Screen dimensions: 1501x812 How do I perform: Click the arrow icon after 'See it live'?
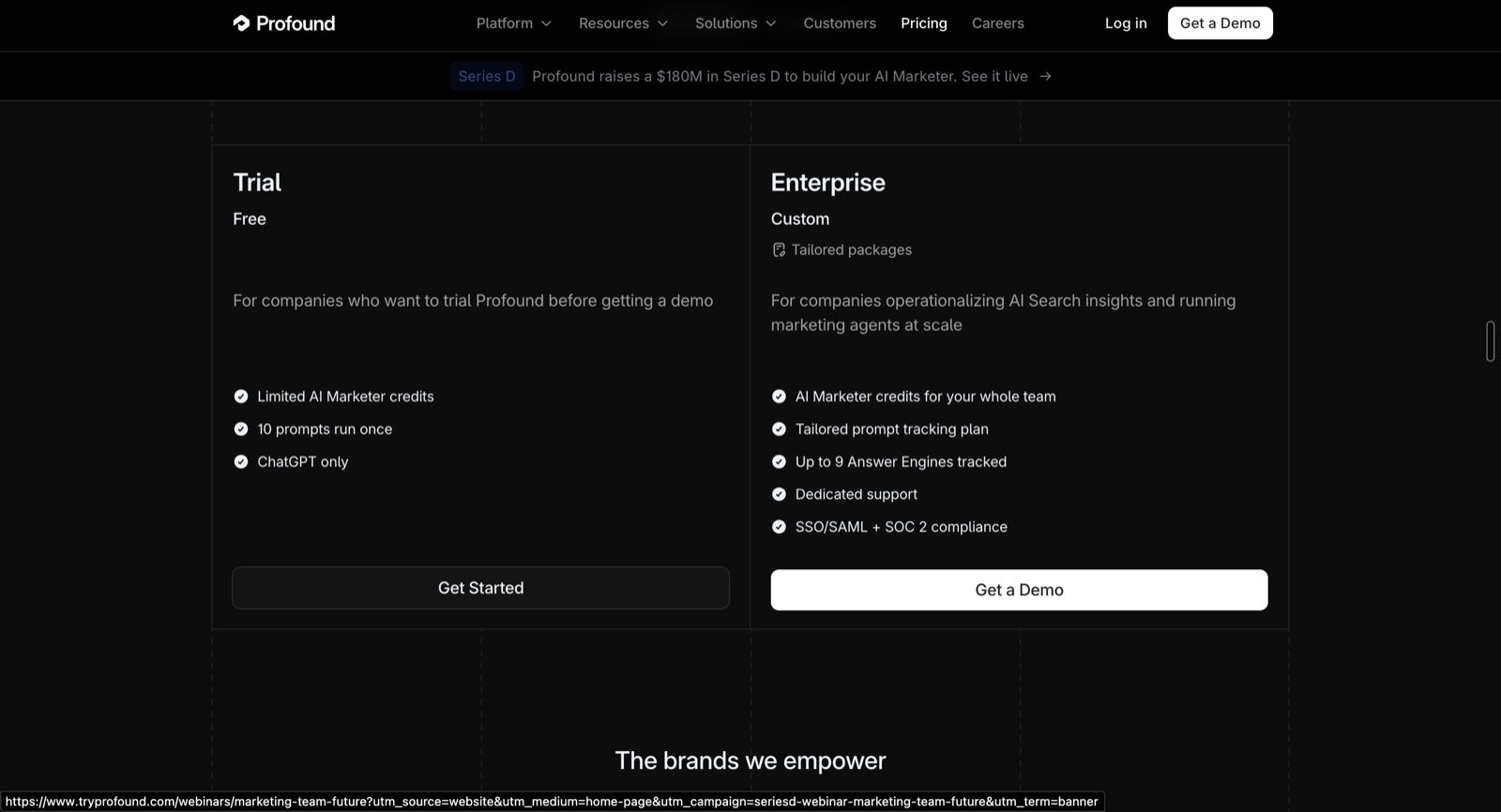coord(1045,76)
